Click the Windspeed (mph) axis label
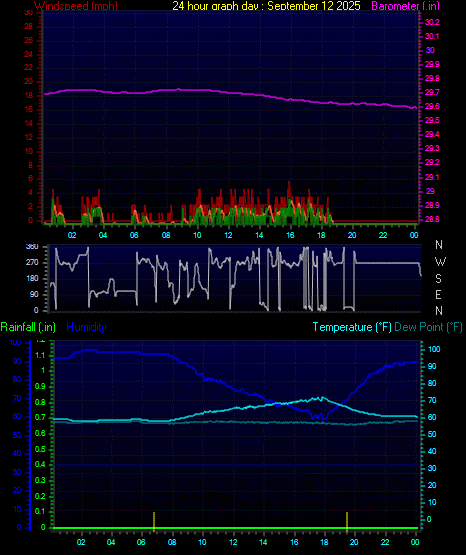This screenshot has height=555, width=466. (x=76, y=6)
